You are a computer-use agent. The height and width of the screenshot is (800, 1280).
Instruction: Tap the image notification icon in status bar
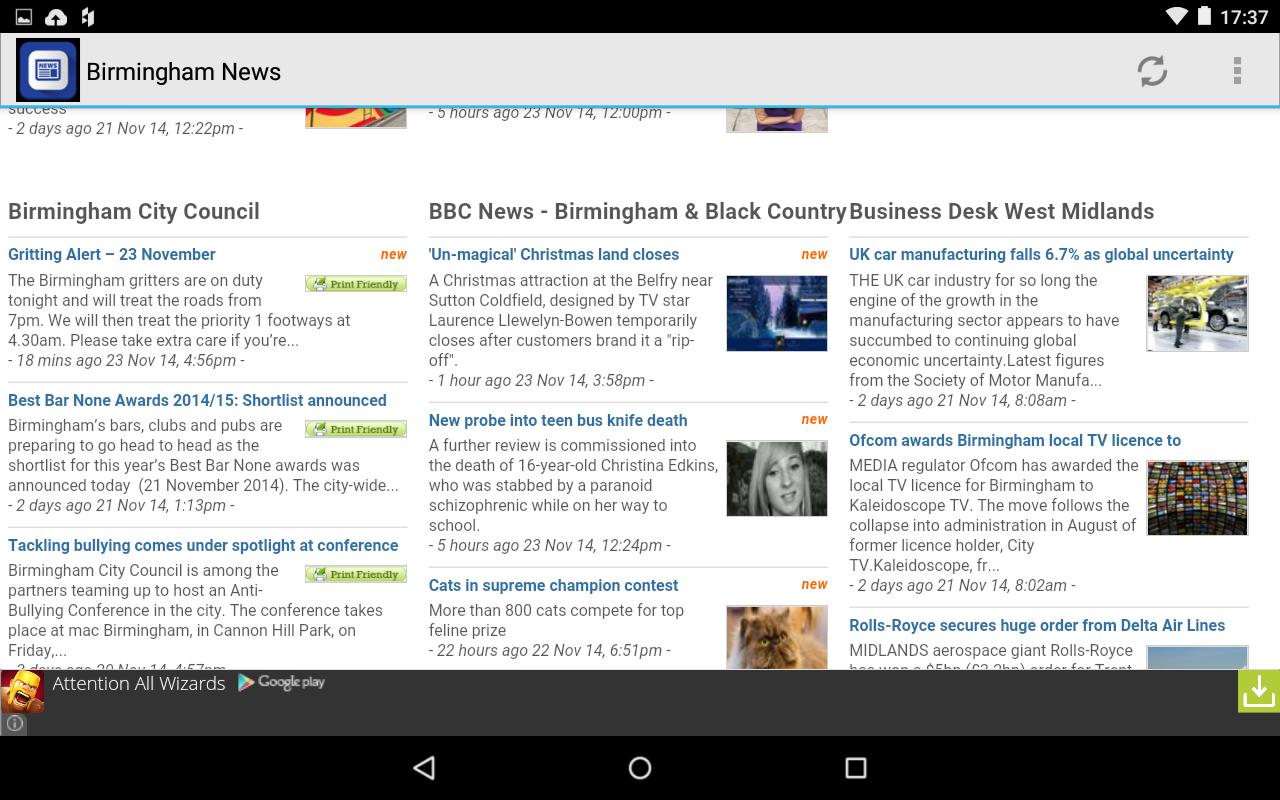(23, 17)
